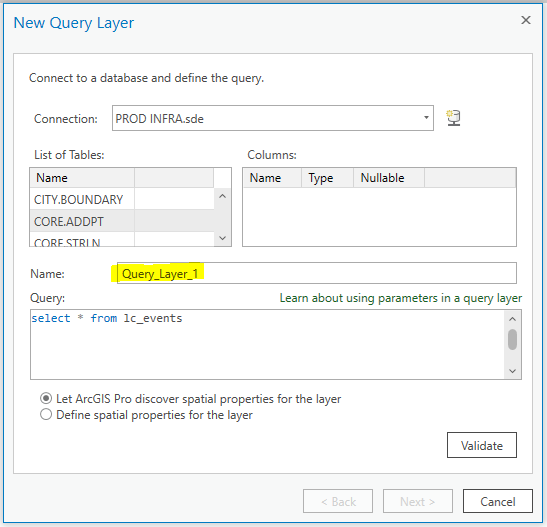The width and height of the screenshot is (547, 527).
Task: Click the Nullable column header
Action: click(389, 178)
